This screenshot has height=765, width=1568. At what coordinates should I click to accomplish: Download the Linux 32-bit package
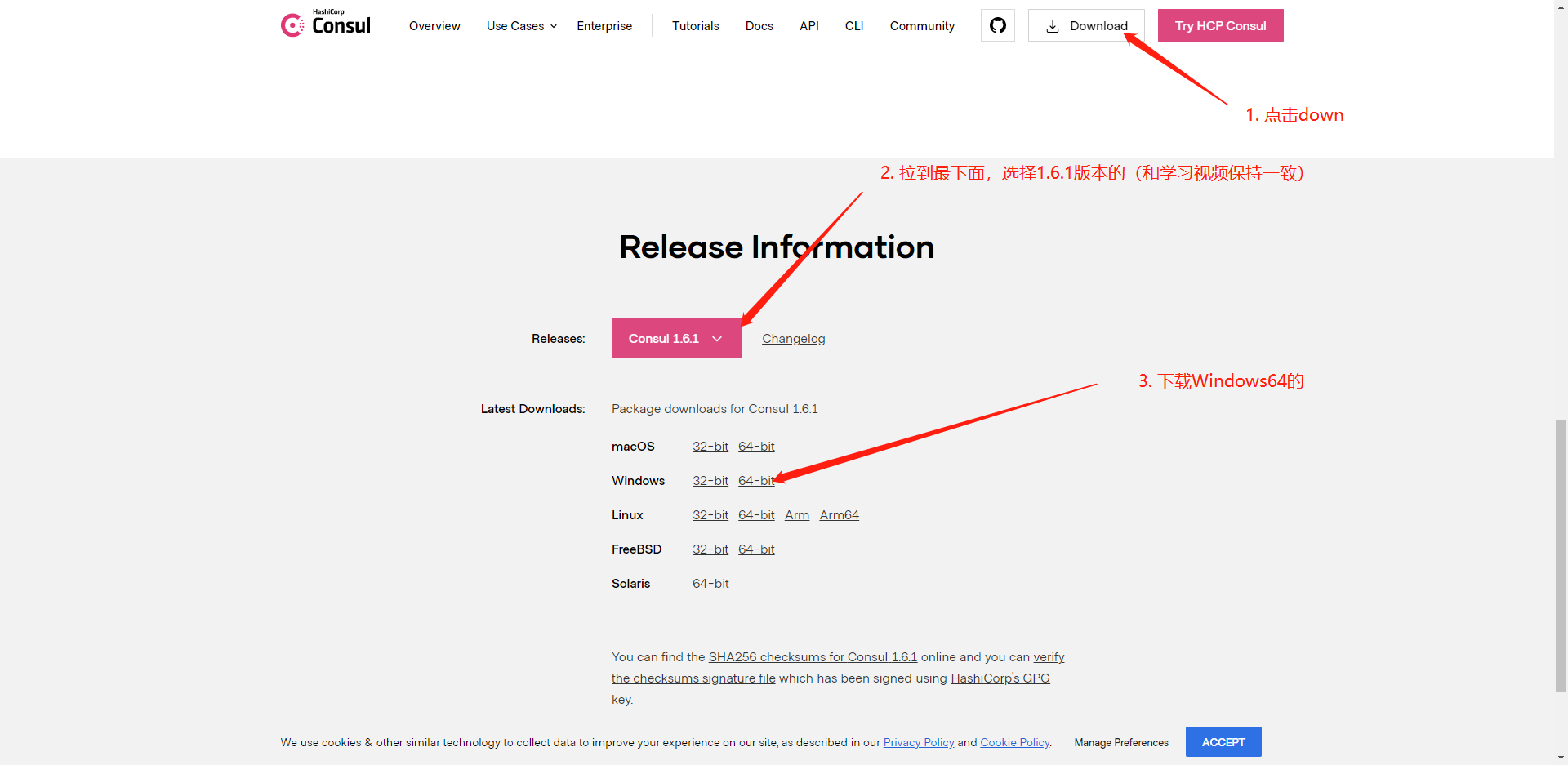pos(710,515)
